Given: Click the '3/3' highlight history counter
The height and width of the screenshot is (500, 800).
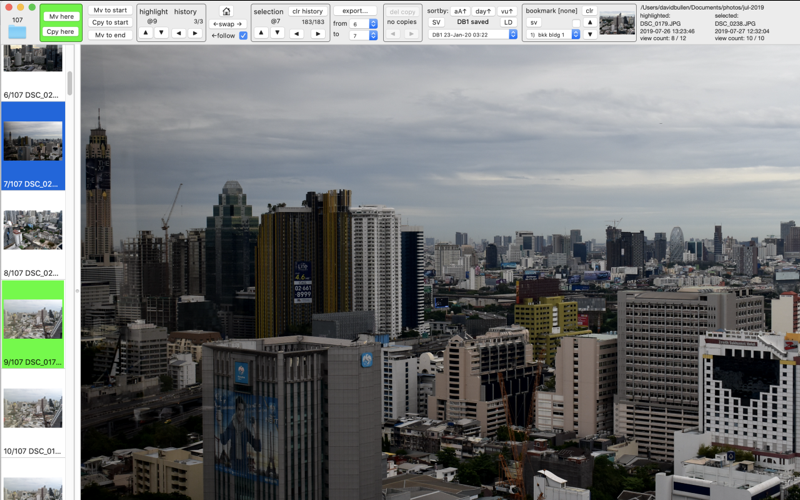Looking at the screenshot, I should point(198,22).
